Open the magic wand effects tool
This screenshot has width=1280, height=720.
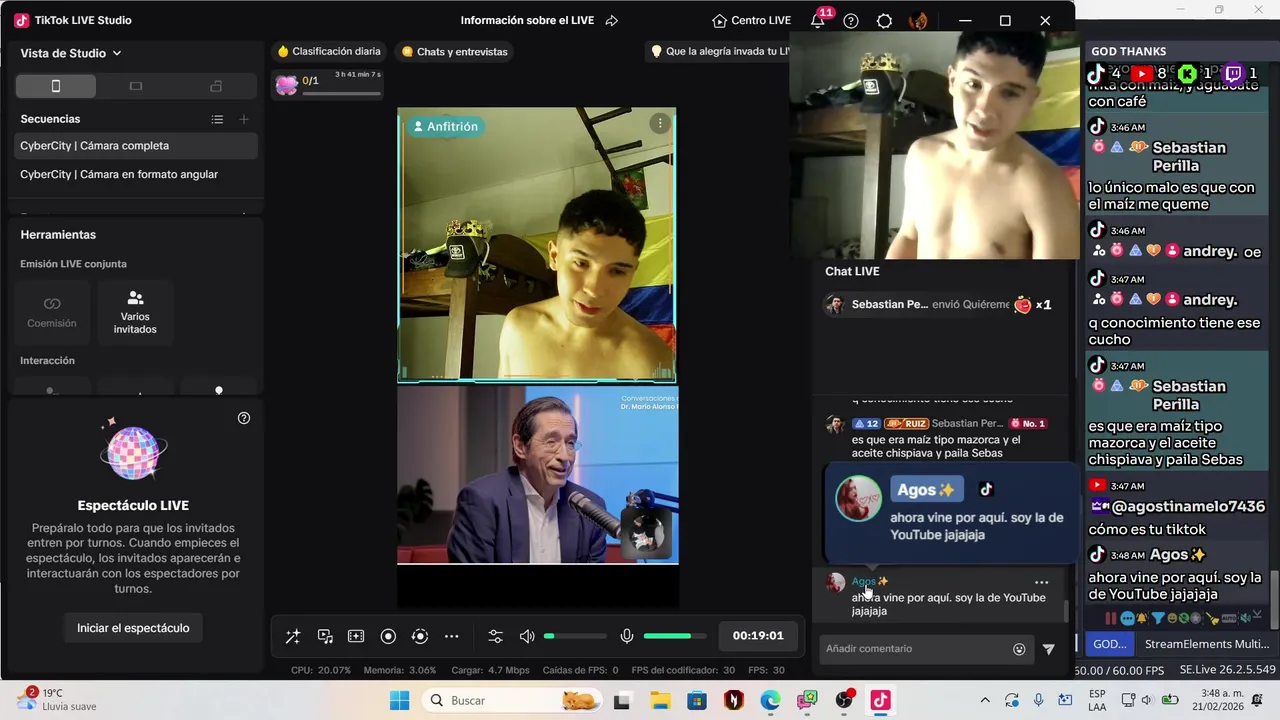(293, 636)
